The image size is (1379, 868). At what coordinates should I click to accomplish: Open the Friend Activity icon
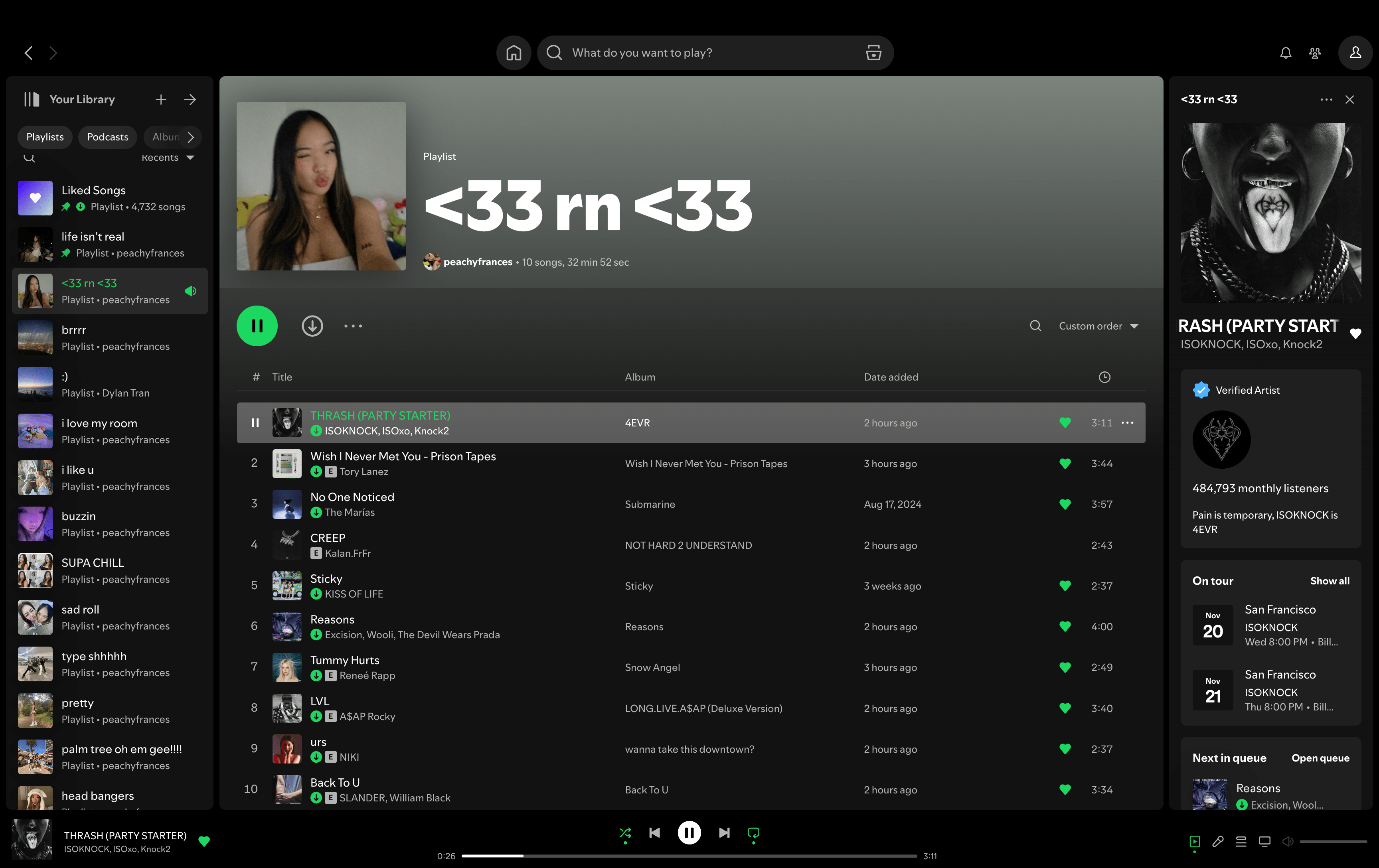point(1315,53)
